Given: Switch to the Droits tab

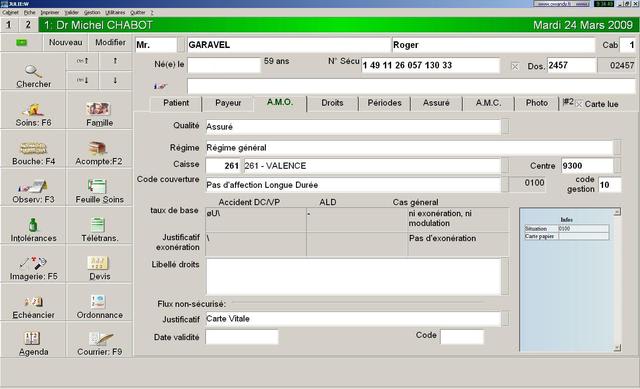Looking at the screenshot, I should click(x=332, y=103).
